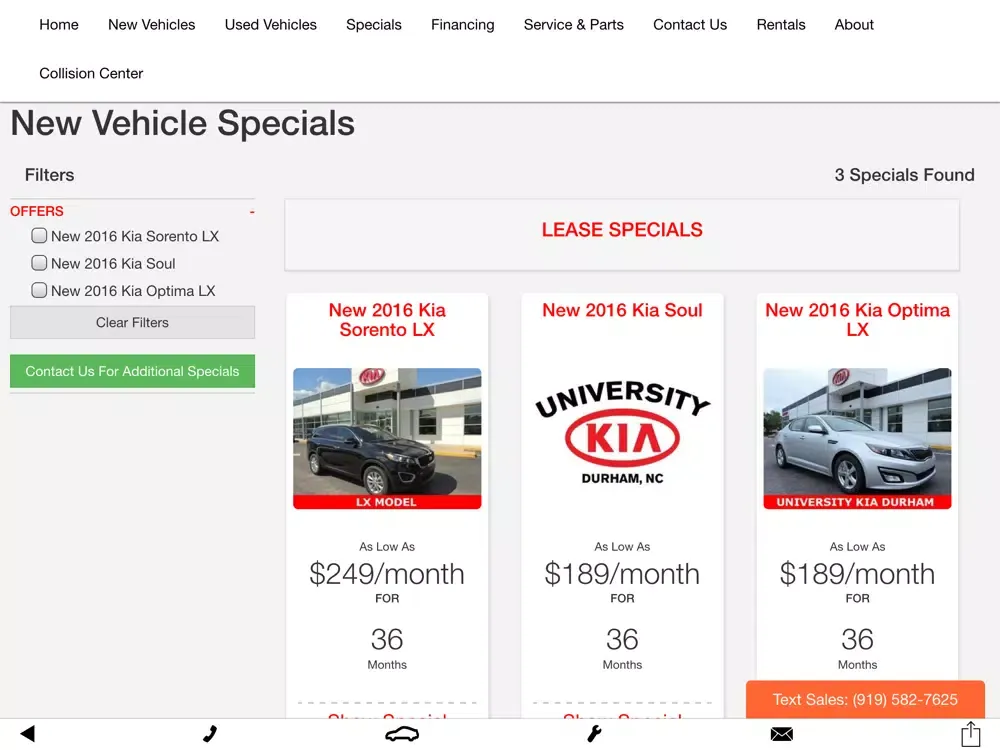1000x750 pixels.
Task: Tap the back arrow icon in bottom bar
Action: [x=27, y=733]
